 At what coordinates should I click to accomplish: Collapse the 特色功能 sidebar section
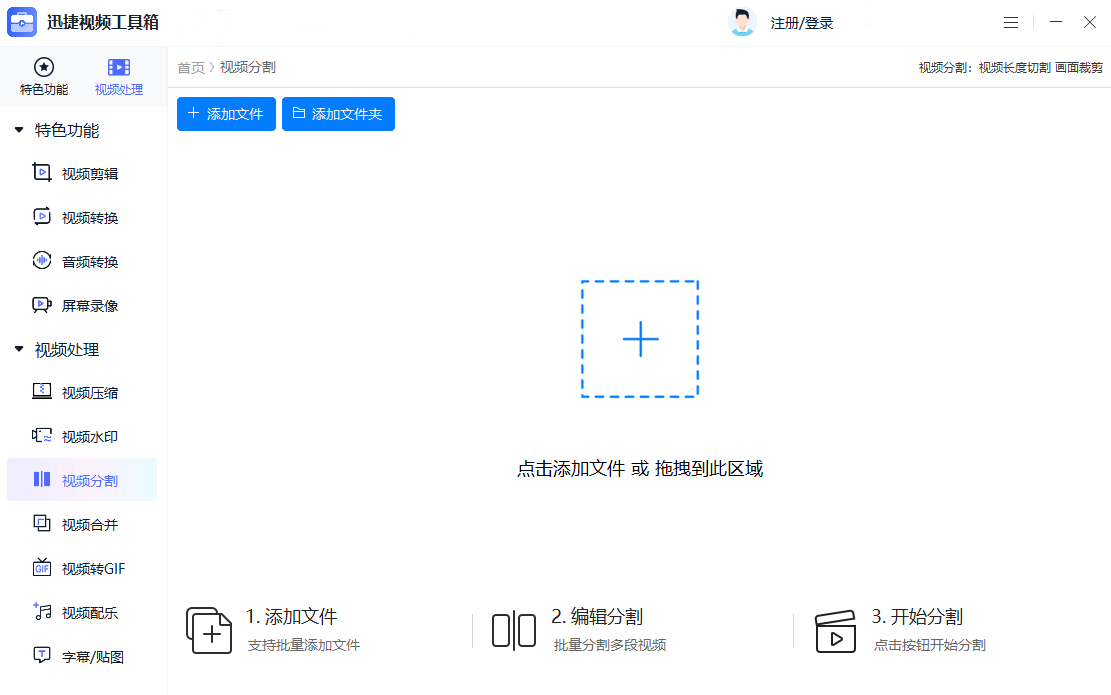(x=19, y=130)
